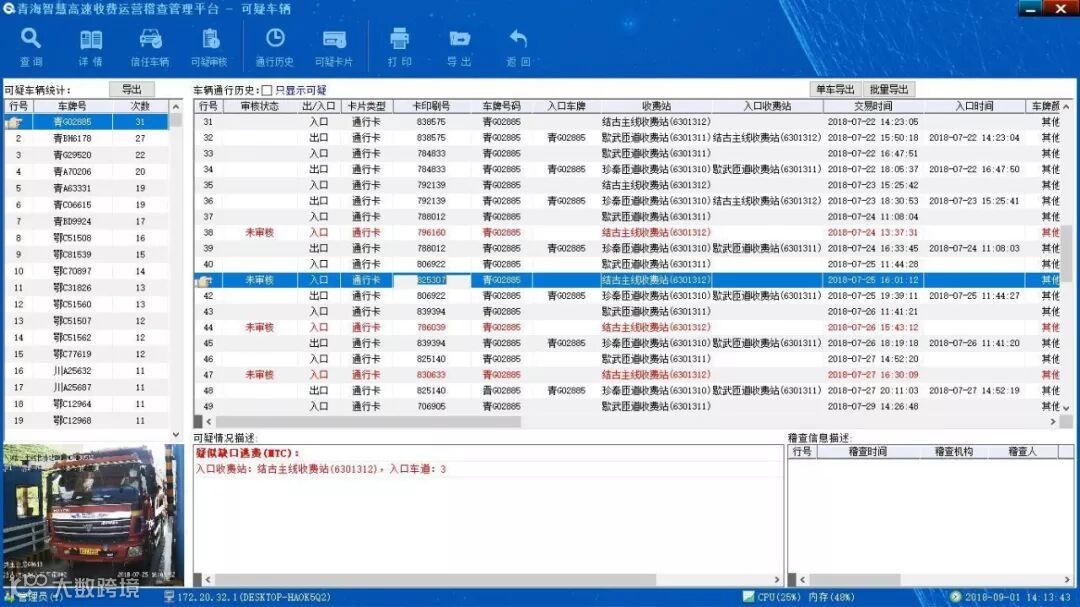Select vehicle row 鄂C51508
This screenshot has width=1080, height=607.
pyautogui.click(x=86, y=238)
